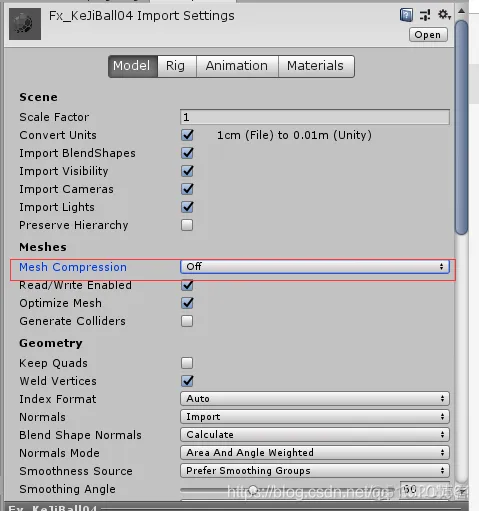Click the vertical scrollbar thumb

click(461, 127)
